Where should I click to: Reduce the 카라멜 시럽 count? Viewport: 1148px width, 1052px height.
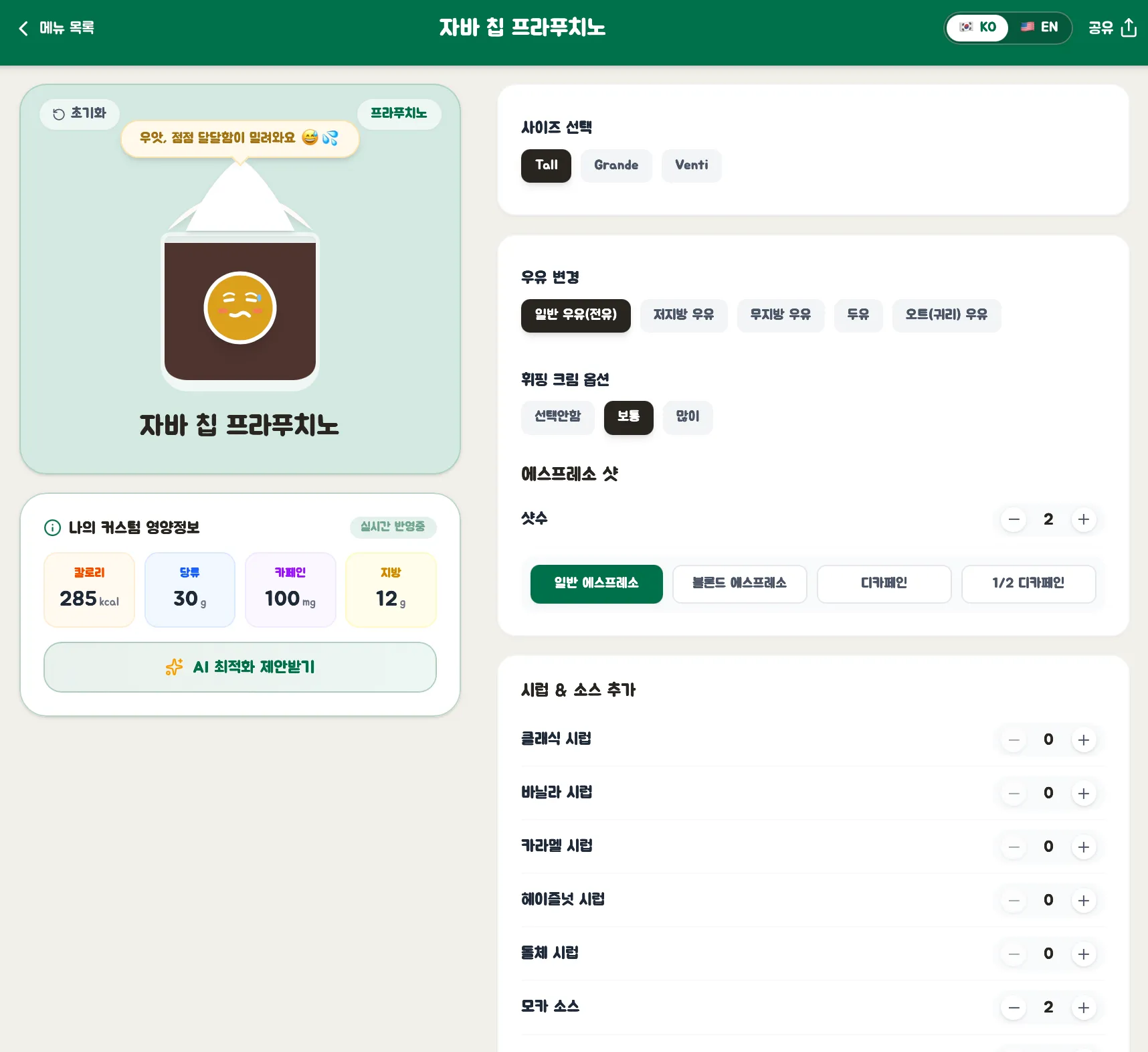coord(1014,847)
